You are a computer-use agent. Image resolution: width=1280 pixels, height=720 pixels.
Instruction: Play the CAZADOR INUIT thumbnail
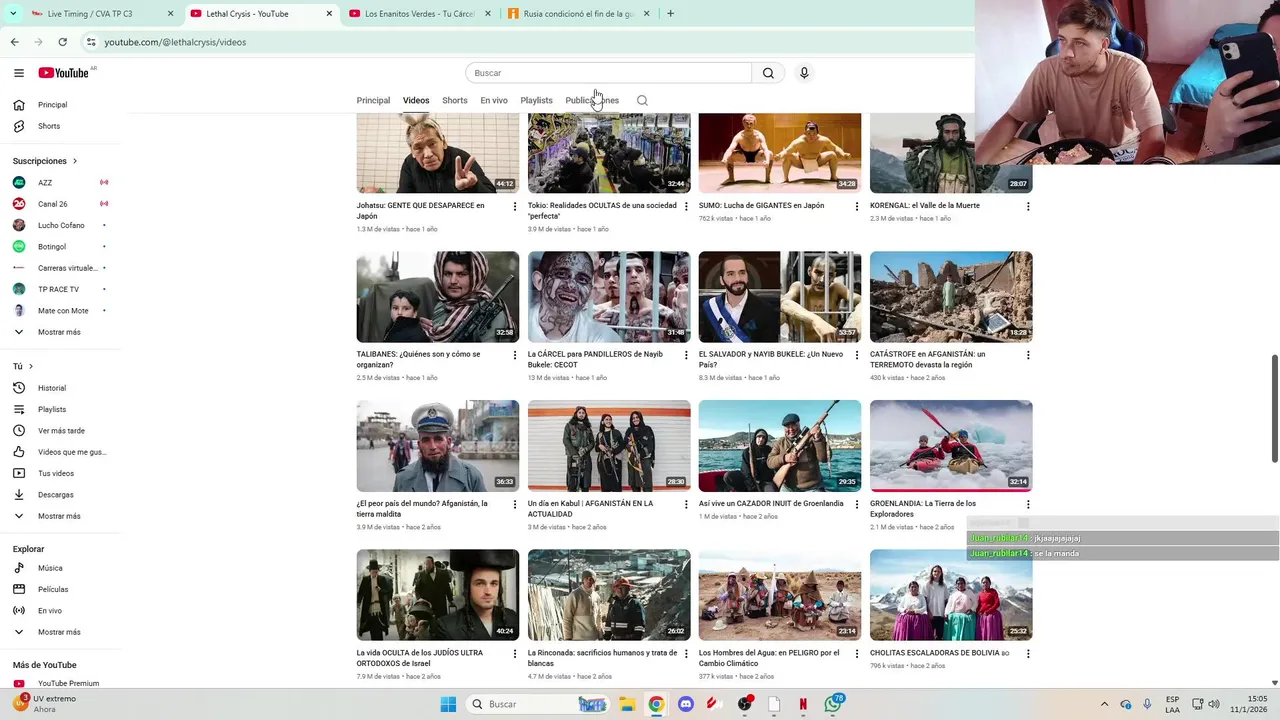coord(780,446)
